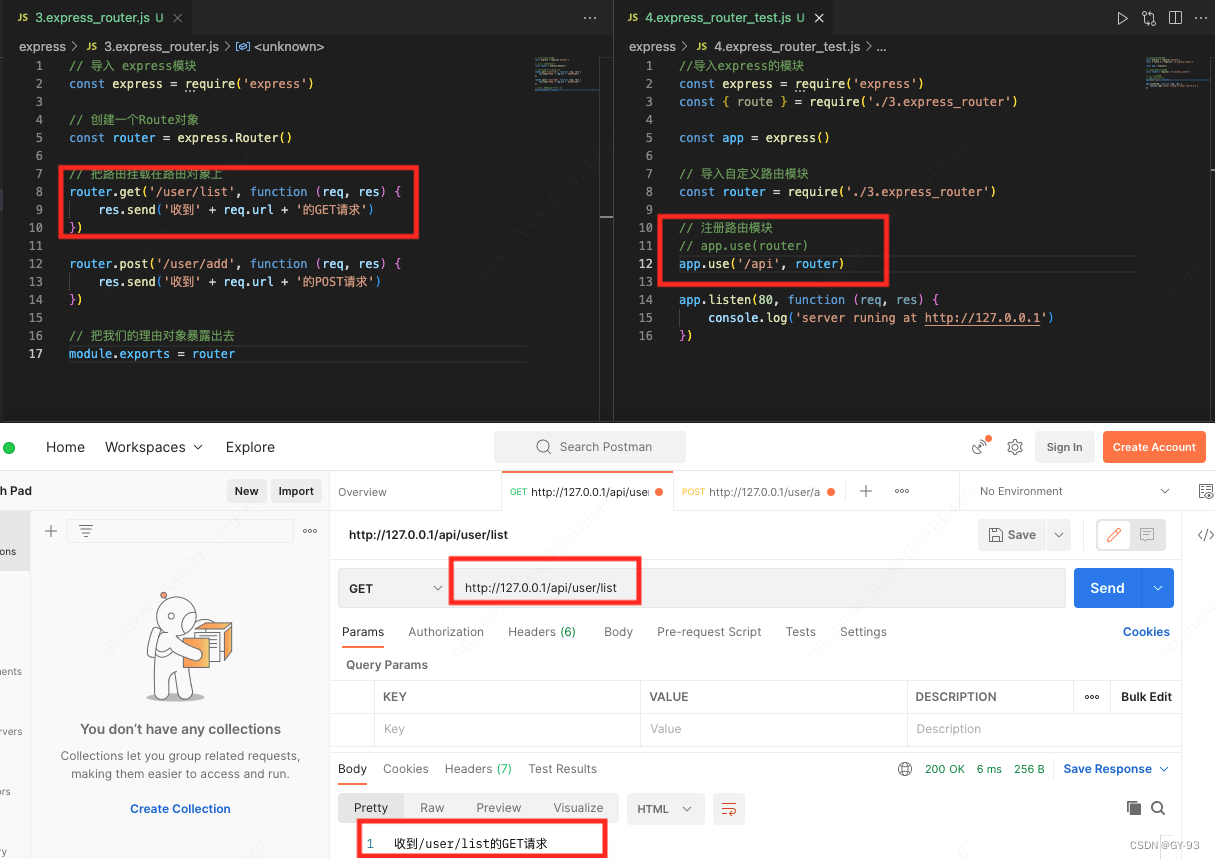Image resolution: width=1215 pixels, height=859 pixels.
Task: Open the Save options arrow
Action: tap(1059, 535)
